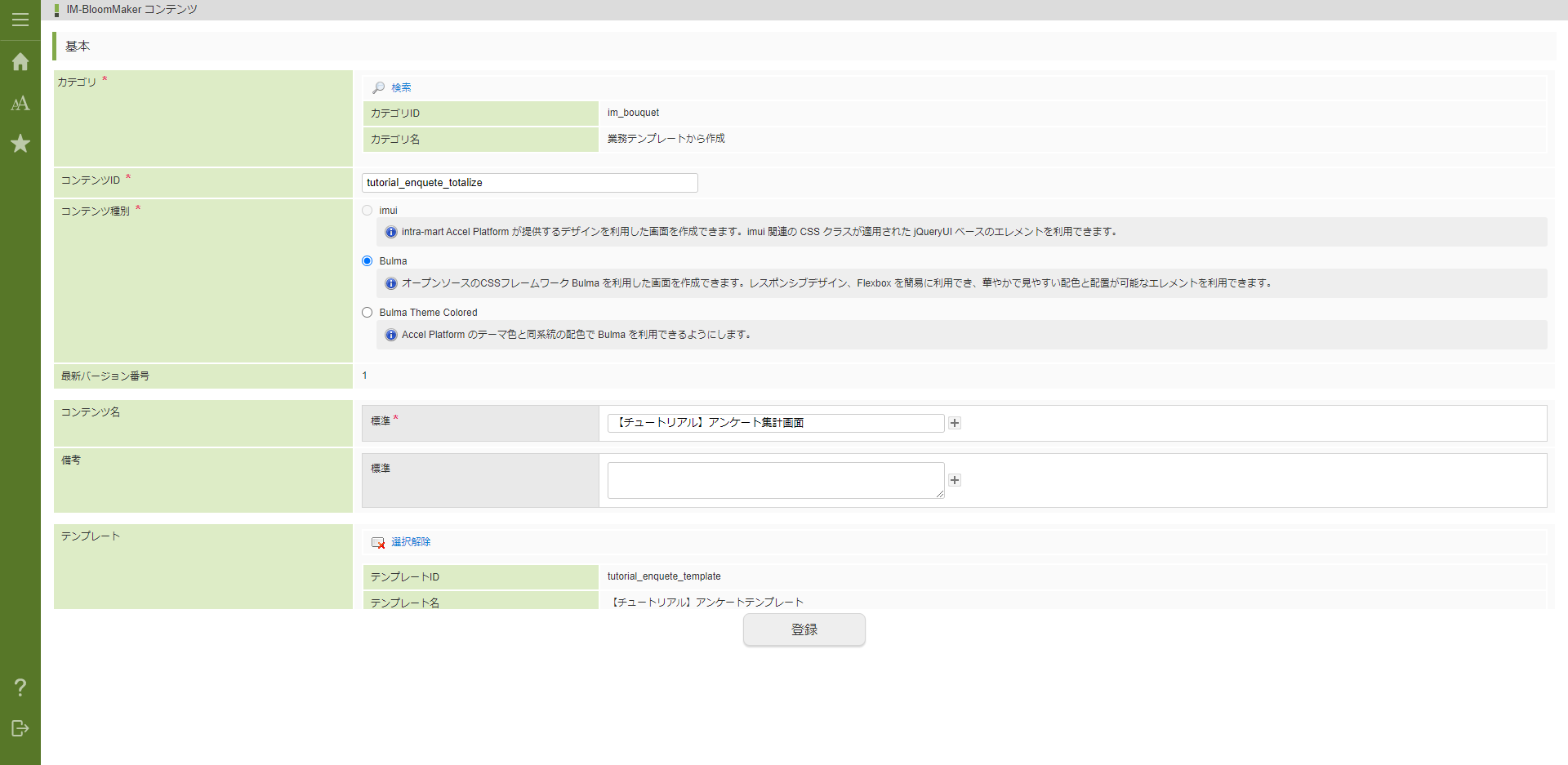Go to Home via sidebar house icon

click(x=20, y=61)
